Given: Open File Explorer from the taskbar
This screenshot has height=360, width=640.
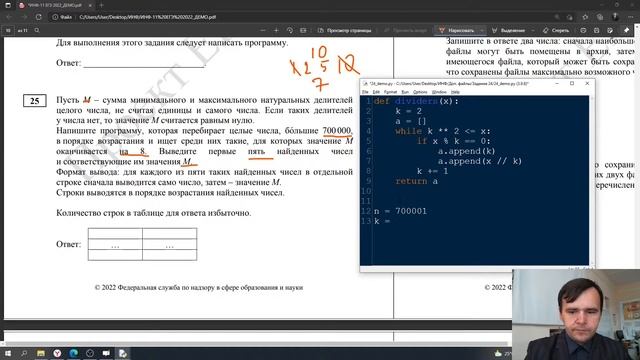Looking at the screenshot, I should 40,353.
